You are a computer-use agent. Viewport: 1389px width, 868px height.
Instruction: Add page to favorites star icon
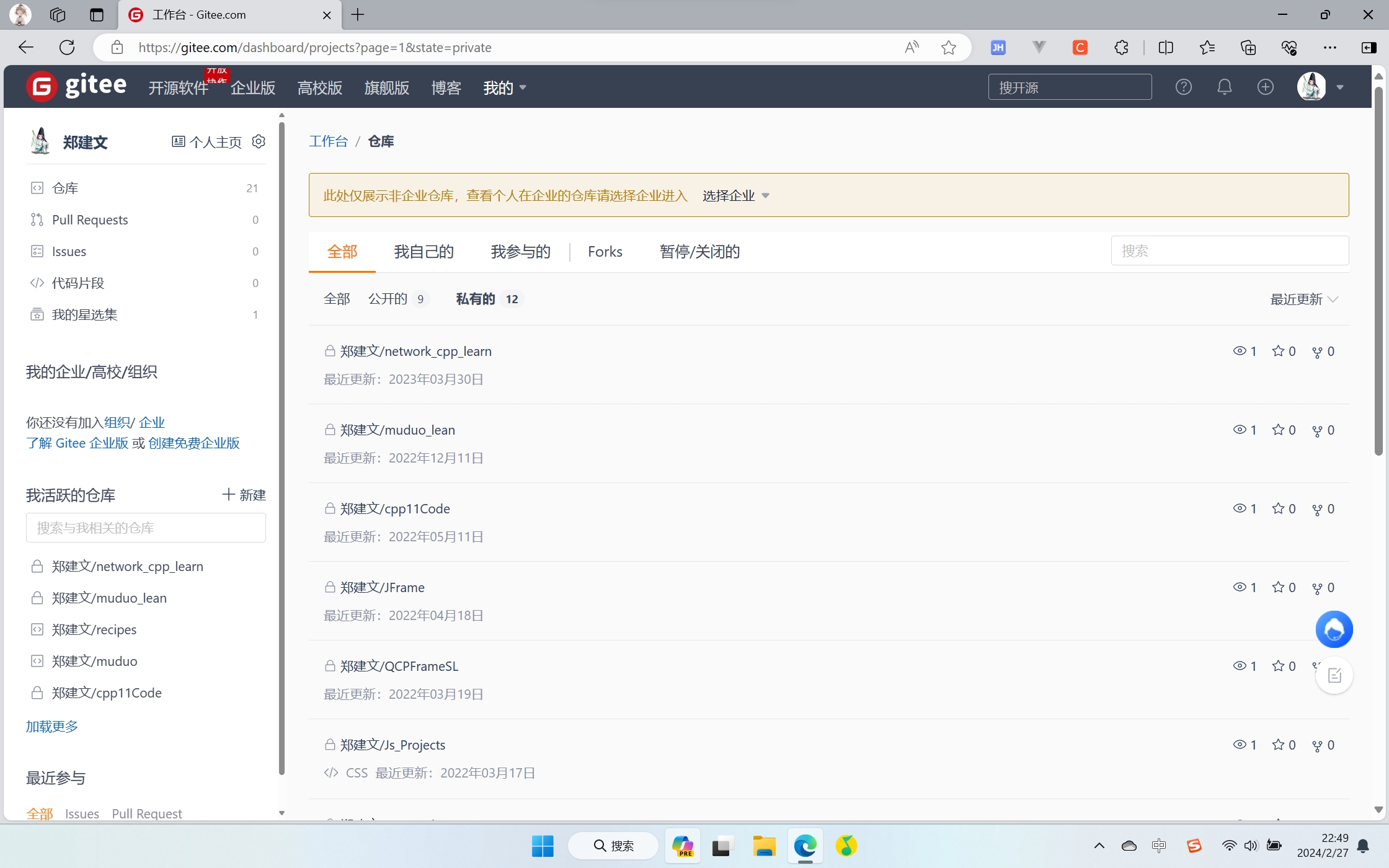[948, 47]
